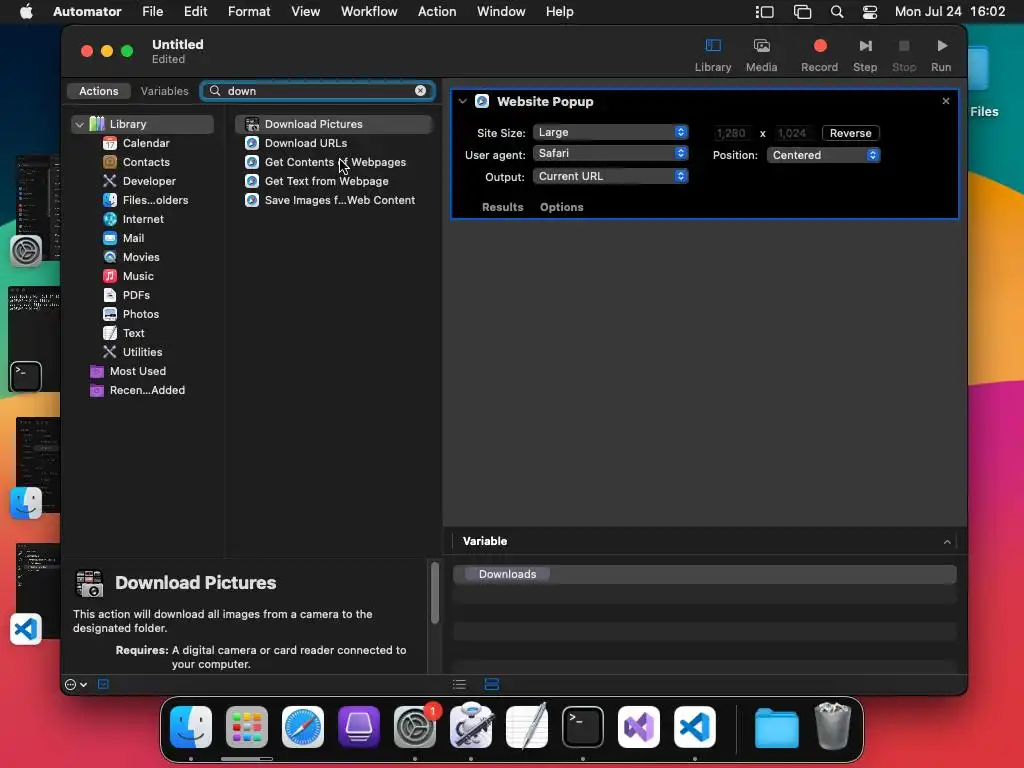1024x768 pixels.
Task: Open the Workflow menu
Action: 369,12
